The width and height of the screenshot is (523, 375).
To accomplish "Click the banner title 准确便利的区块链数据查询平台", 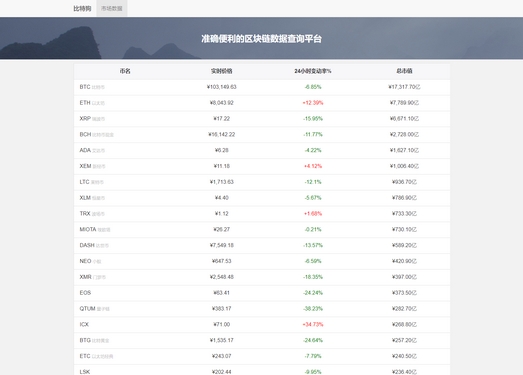I will (262, 39).
